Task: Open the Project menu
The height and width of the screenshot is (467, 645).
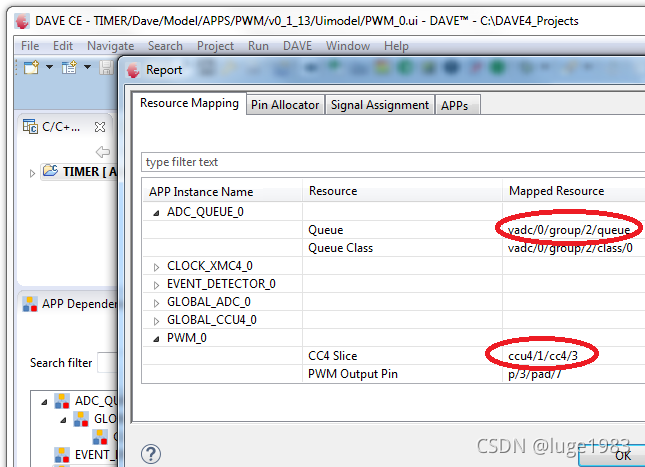Action: pos(215,46)
